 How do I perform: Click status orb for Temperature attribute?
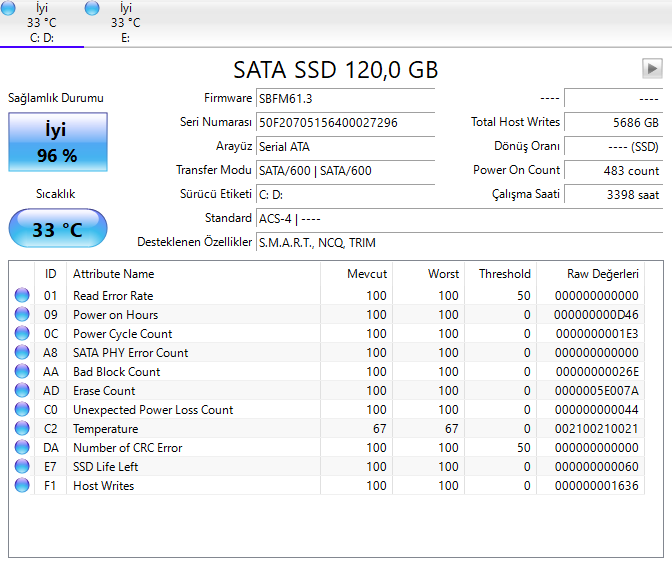22,428
